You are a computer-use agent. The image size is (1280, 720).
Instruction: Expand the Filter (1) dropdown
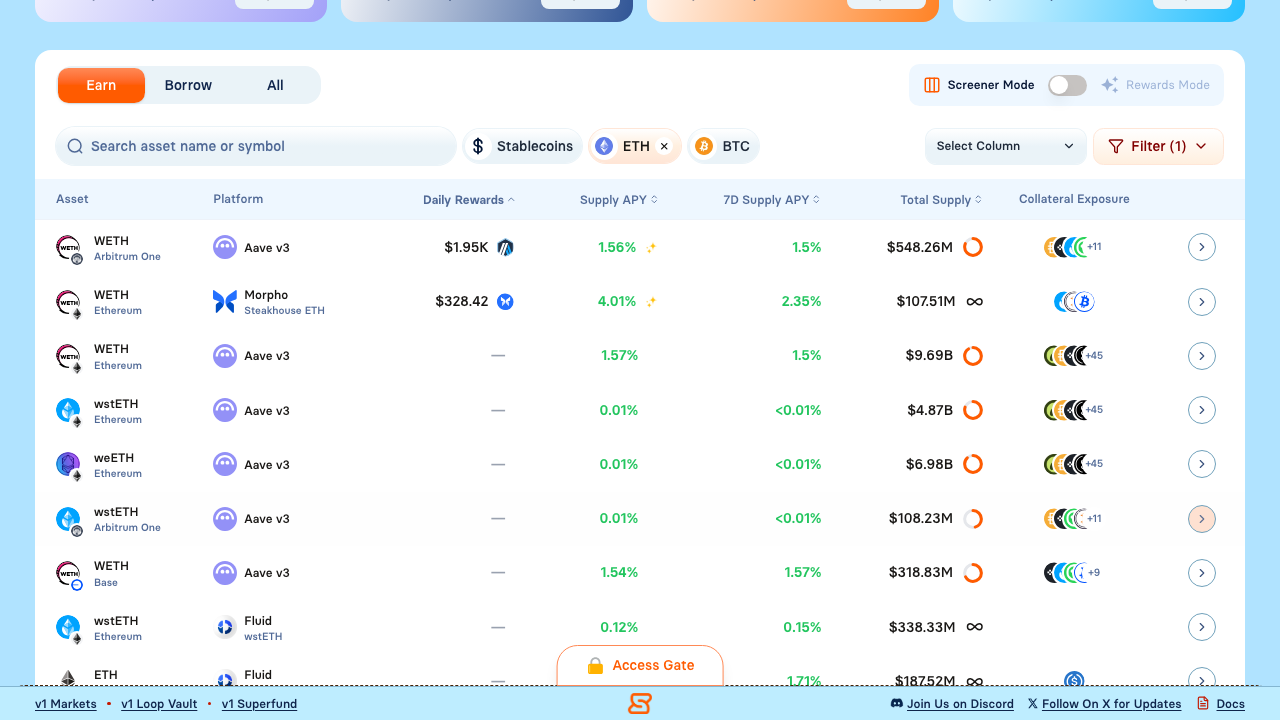(x=1158, y=146)
